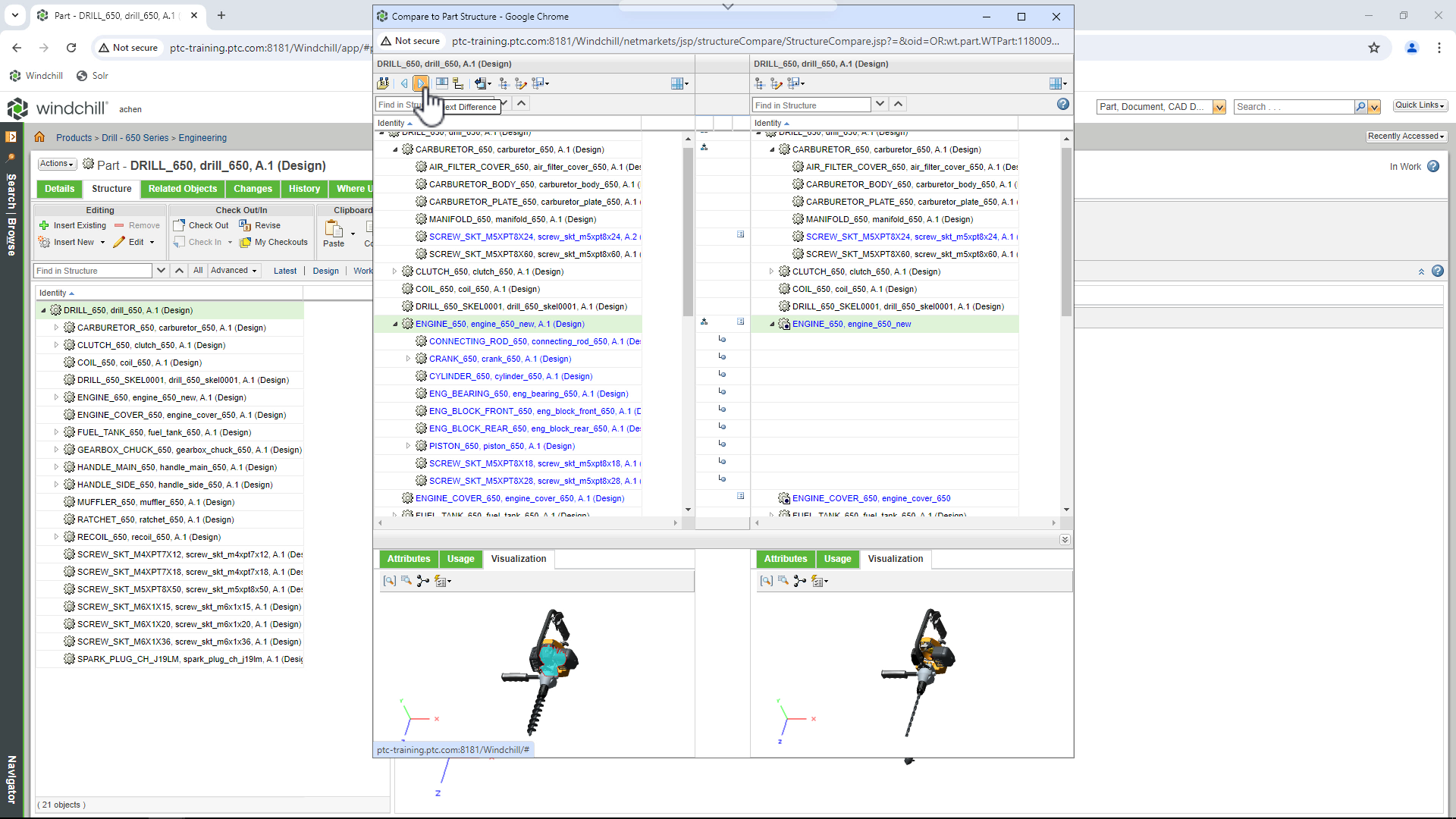
Task: Open Recently Accessed dropdown
Action: 1406,136
